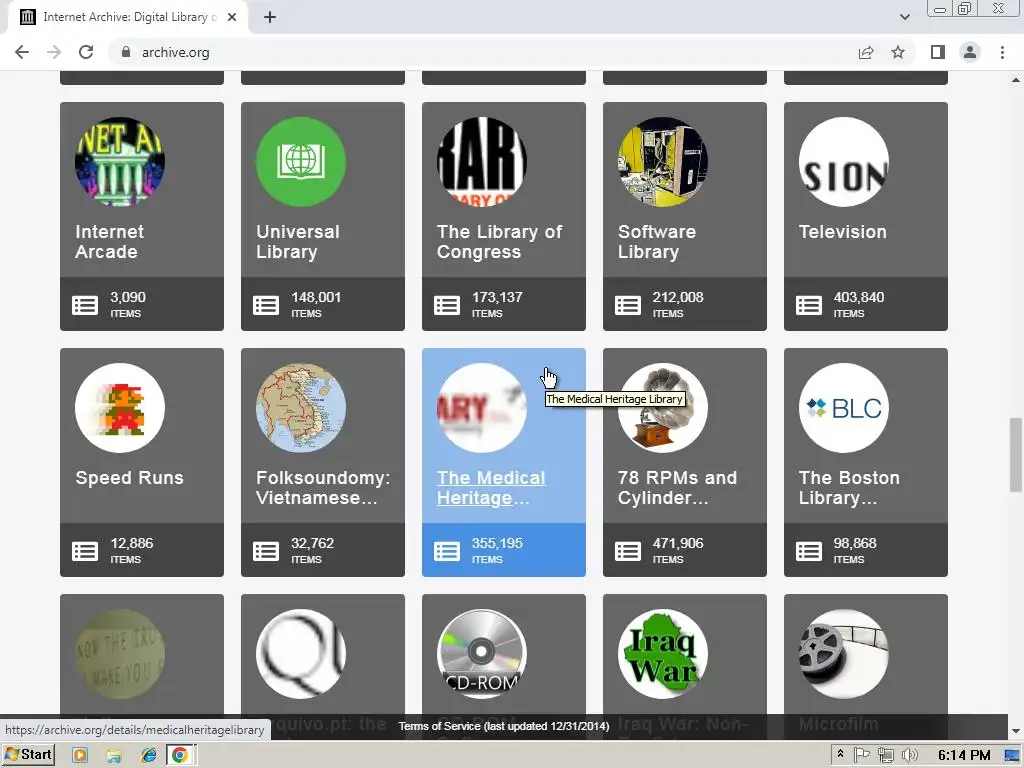Select the Internet Archive tab
Screen dimensions: 1024x768
(127, 17)
